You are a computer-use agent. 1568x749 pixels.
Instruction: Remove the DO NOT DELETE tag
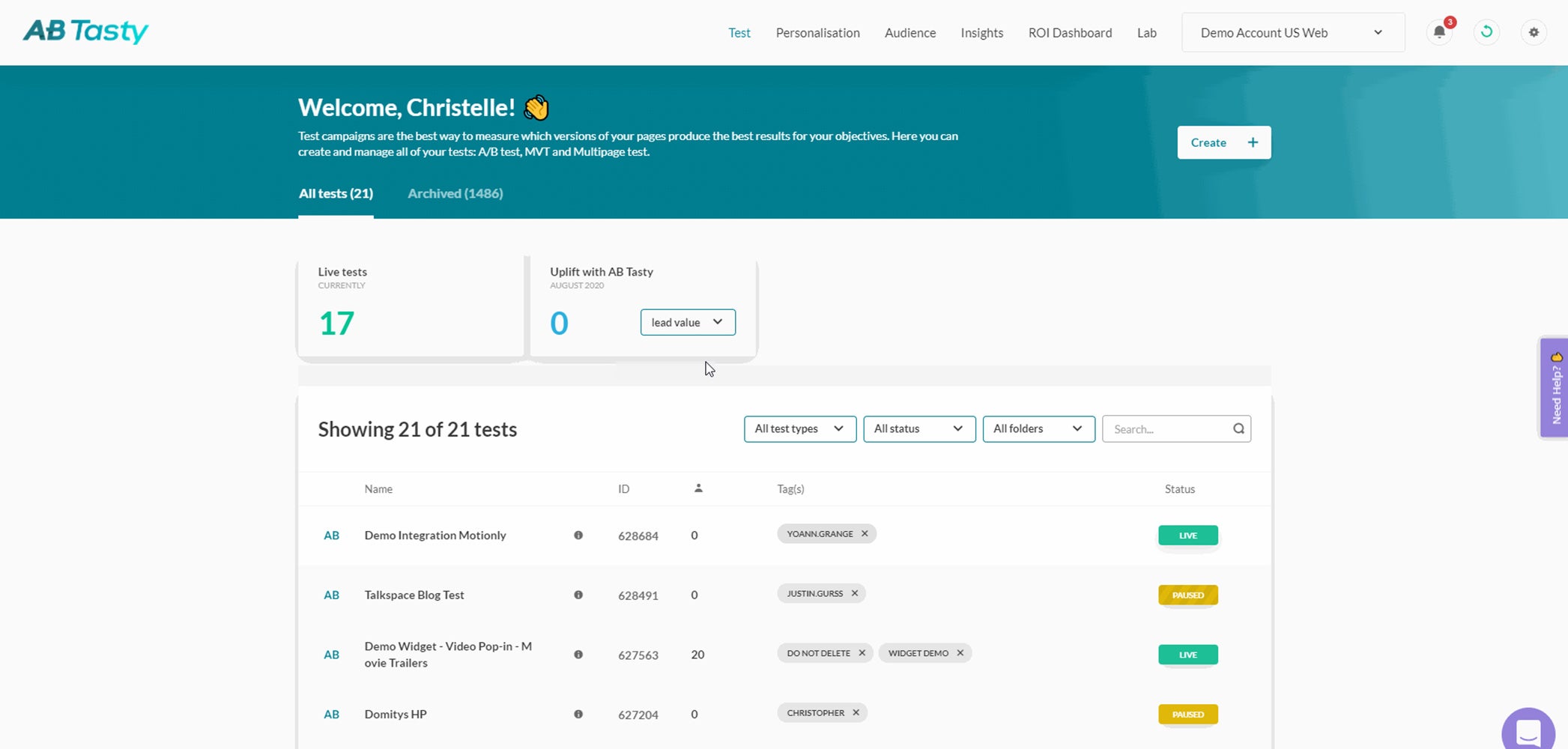tap(862, 653)
